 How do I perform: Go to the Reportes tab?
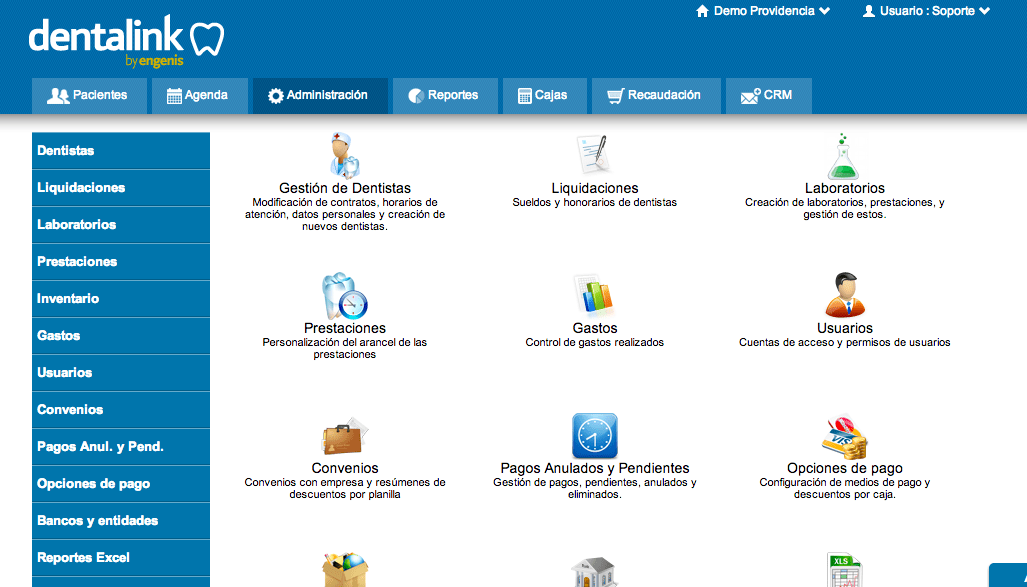click(x=443, y=96)
